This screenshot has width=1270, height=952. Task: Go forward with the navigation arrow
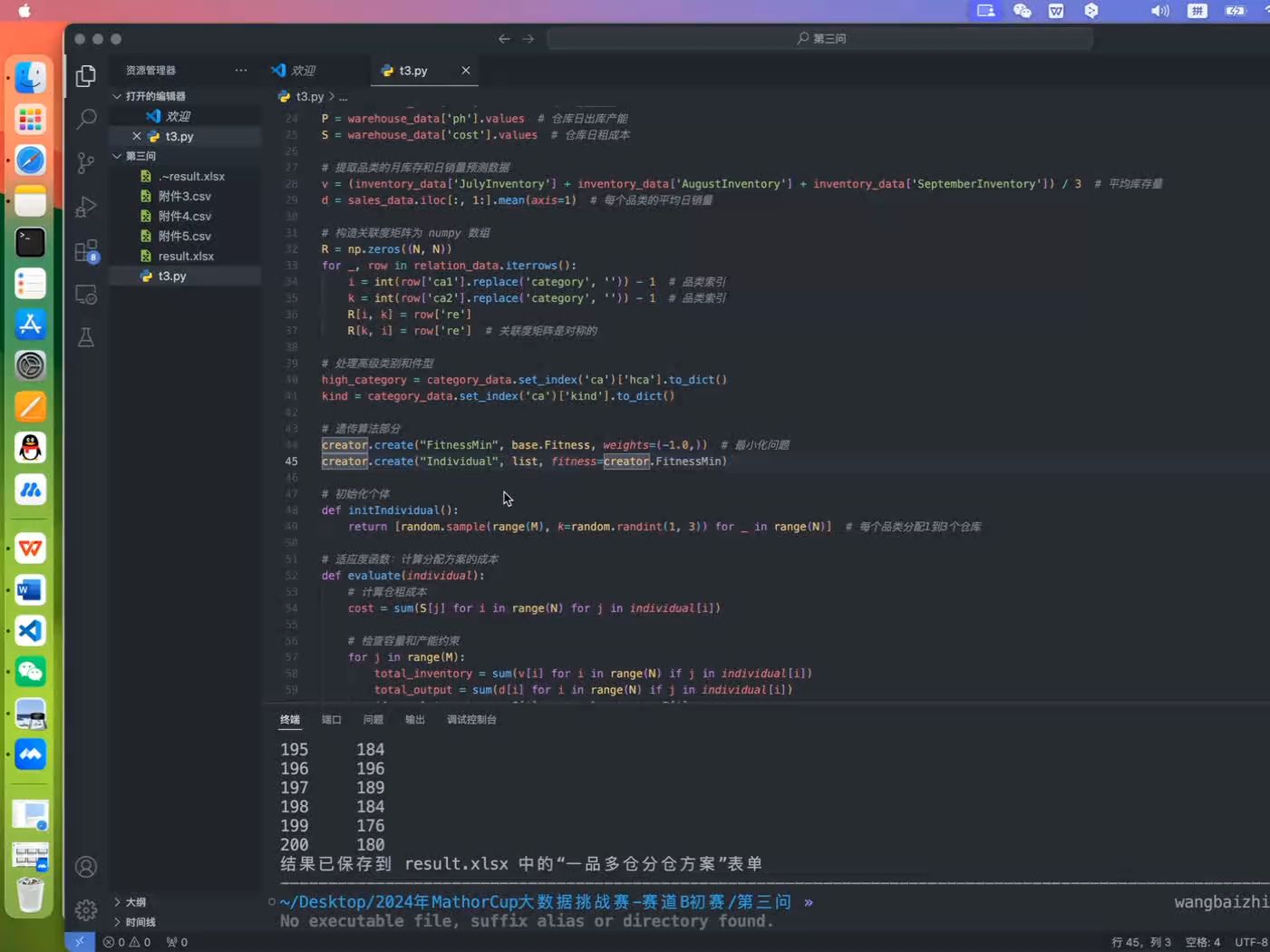[x=528, y=39]
